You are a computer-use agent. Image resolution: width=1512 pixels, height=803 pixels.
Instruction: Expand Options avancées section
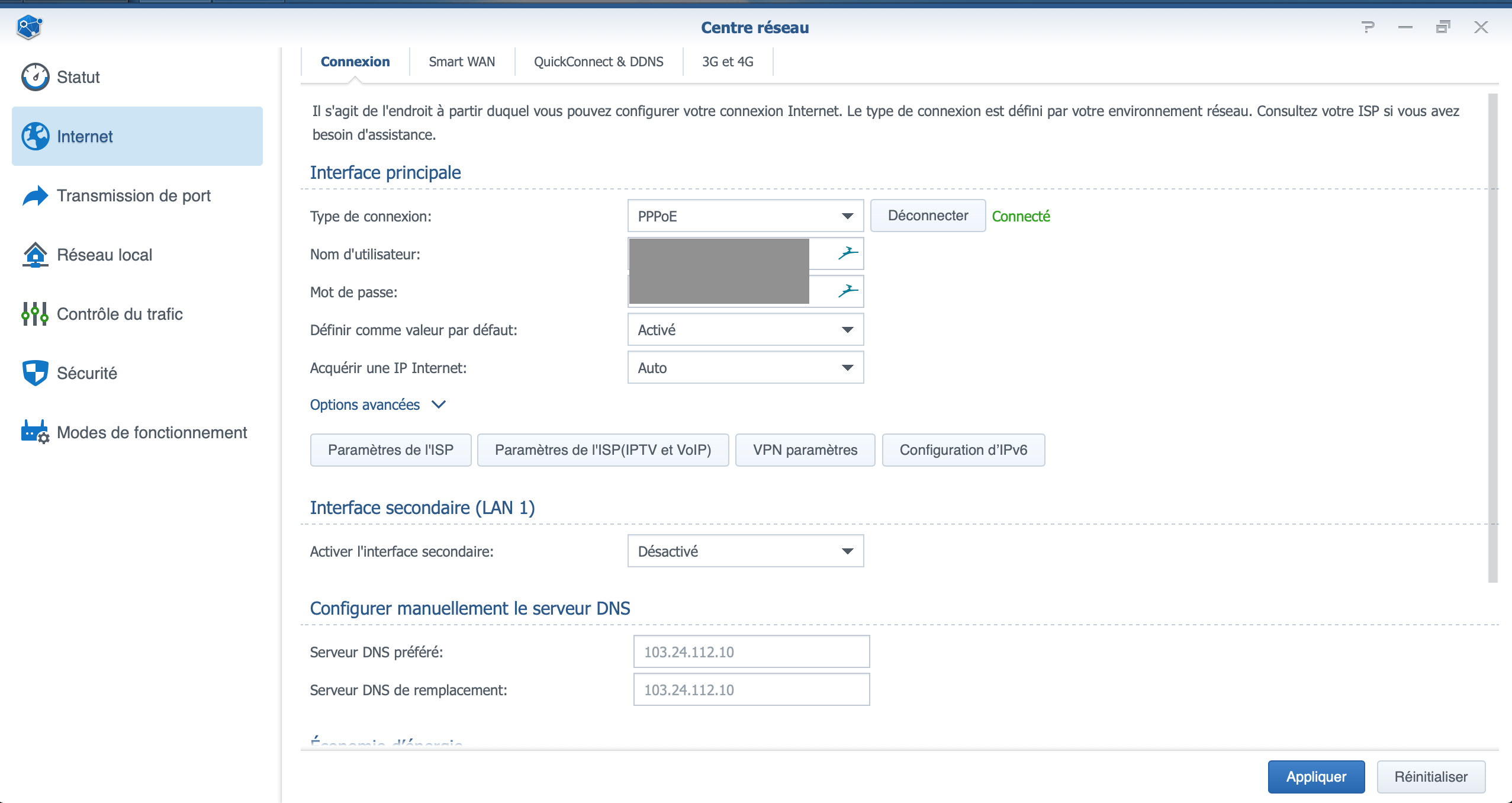[378, 405]
